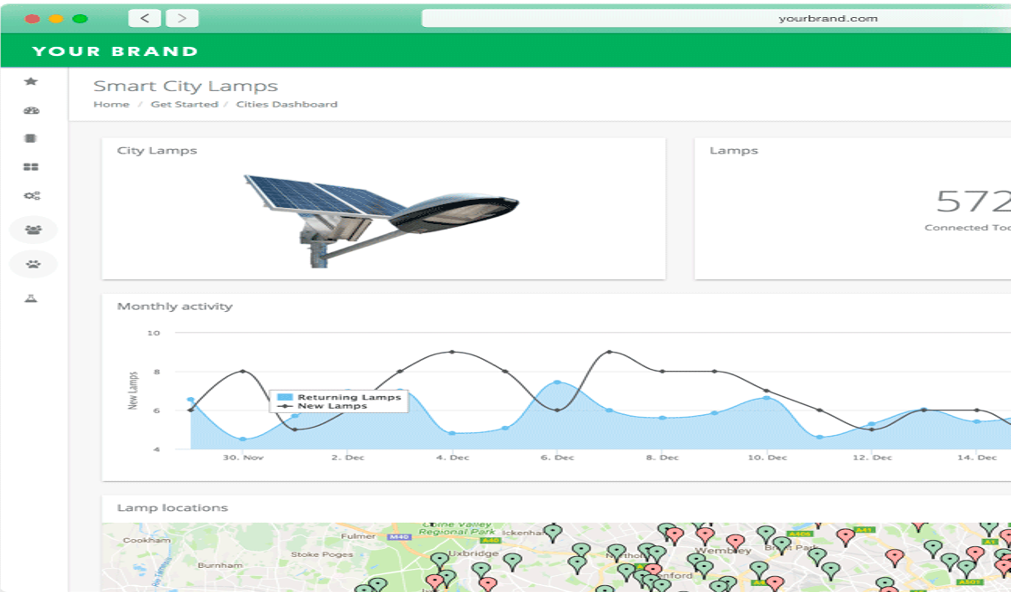Click the Returning Lamps peak point above 6. Dec

pyautogui.click(x=558, y=382)
